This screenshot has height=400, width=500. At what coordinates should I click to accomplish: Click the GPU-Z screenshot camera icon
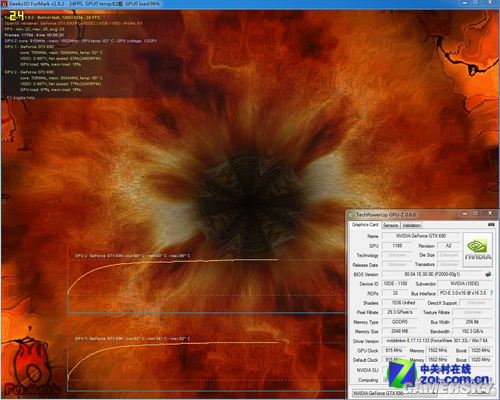tap(491, 224)
